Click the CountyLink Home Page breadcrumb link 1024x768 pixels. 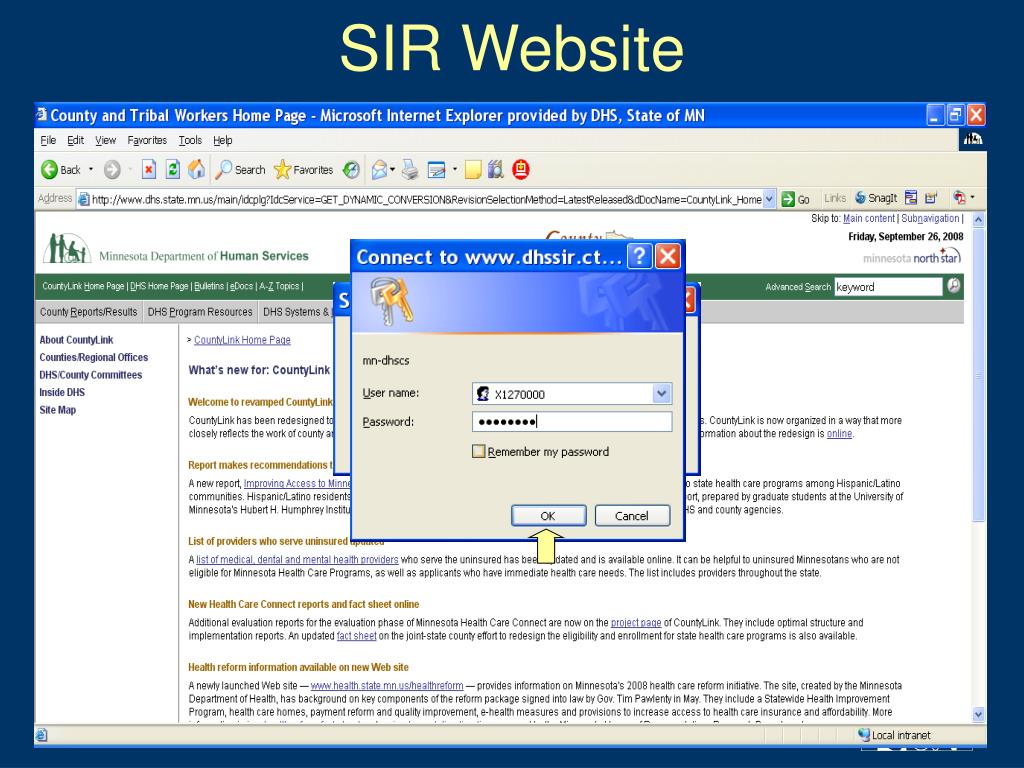pyautogui.click(x=242, y=340)
